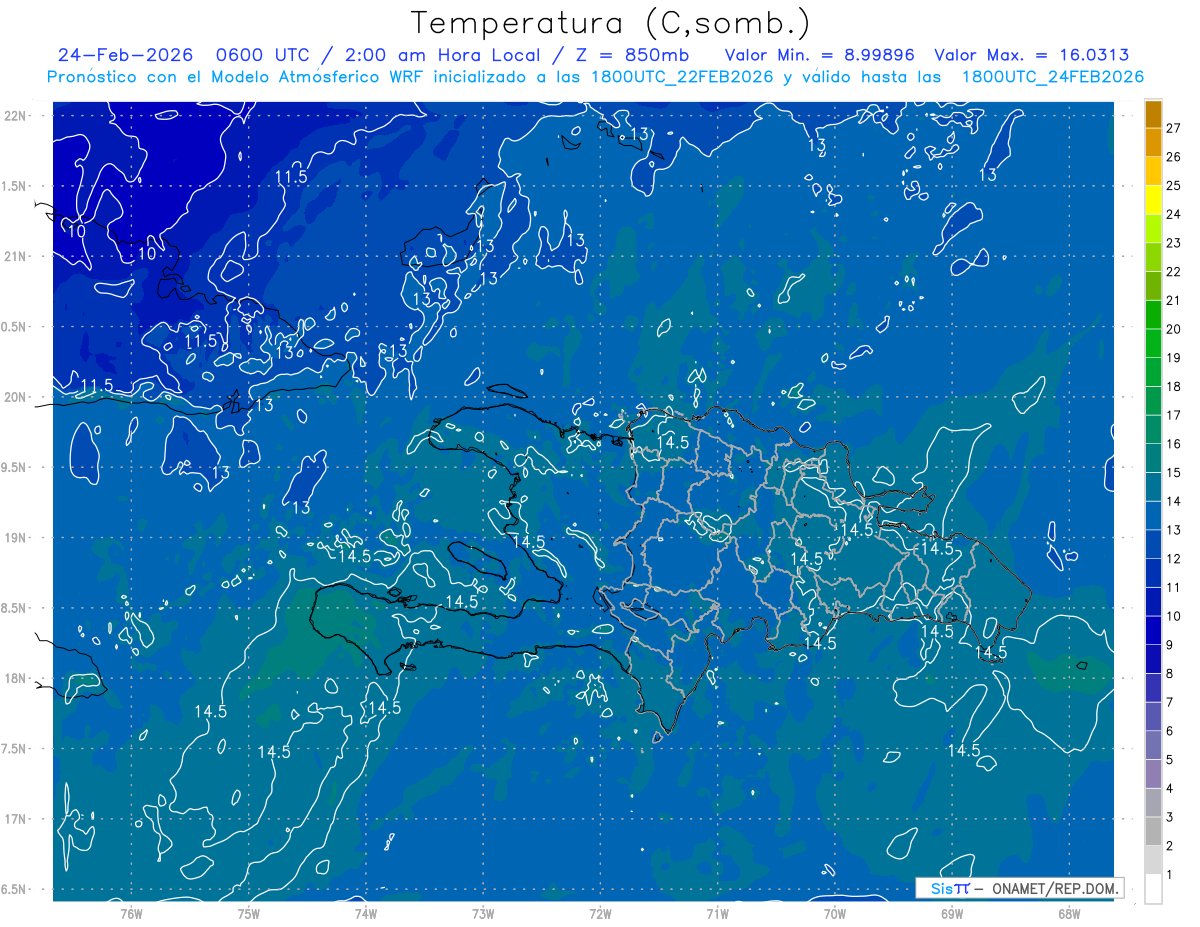Click the '17N' latitude axis label
The height and width of the screenshot is (927, 1200).
(x=14, y=820)
